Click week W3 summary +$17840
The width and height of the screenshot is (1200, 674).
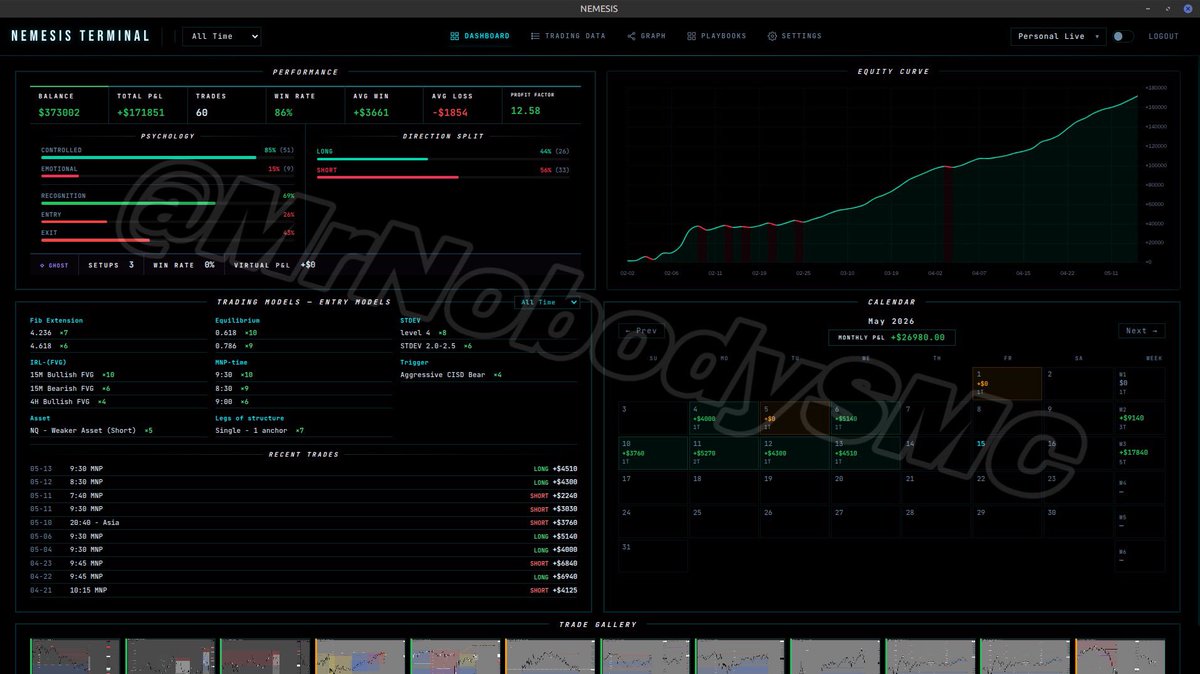(x=1140, y=452)
